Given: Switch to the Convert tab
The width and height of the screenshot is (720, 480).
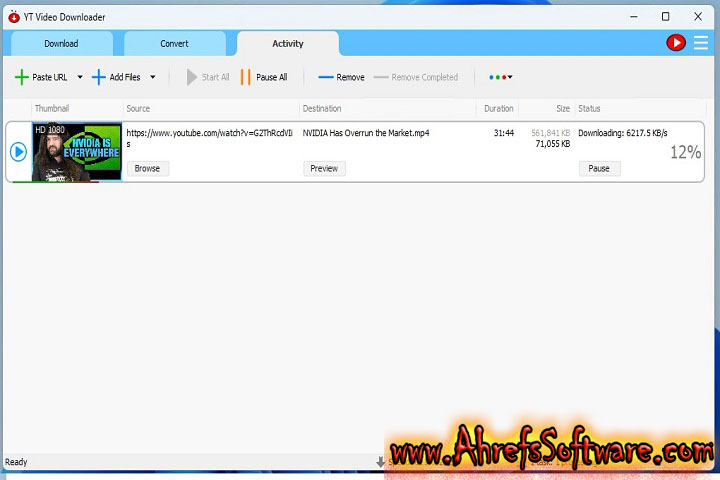Looking at the screenshot, I should pos(174,44).
